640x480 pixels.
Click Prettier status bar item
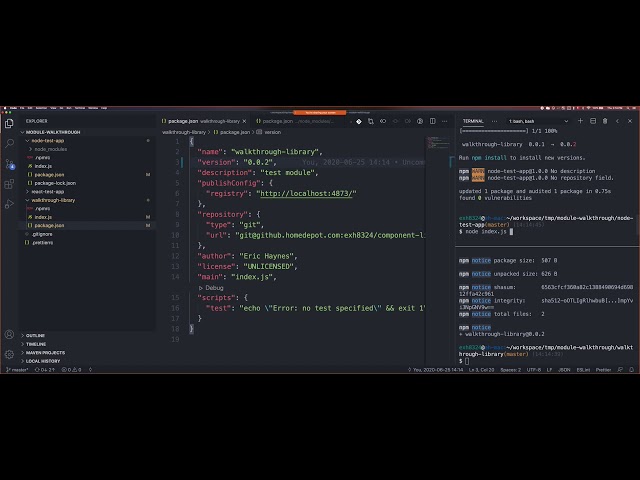click(x=603, y=370)
